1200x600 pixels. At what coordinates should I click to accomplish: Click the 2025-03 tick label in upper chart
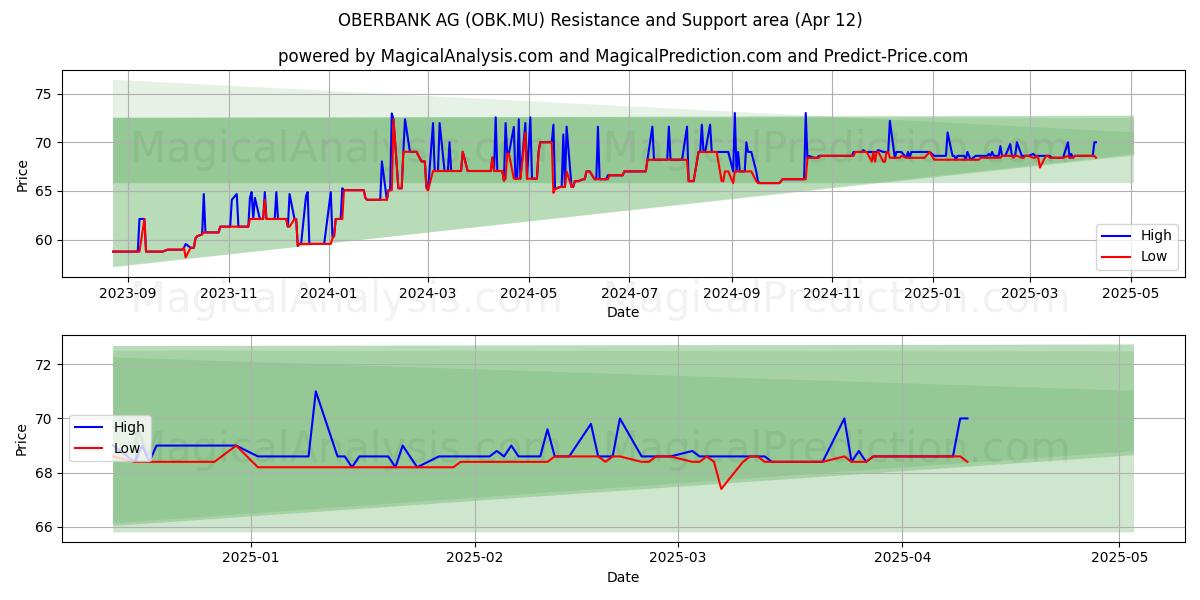click(1030, 293)
